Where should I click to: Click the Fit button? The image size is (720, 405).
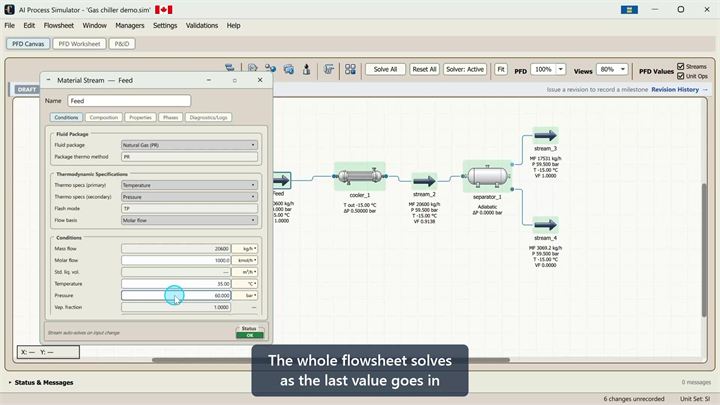501,69
